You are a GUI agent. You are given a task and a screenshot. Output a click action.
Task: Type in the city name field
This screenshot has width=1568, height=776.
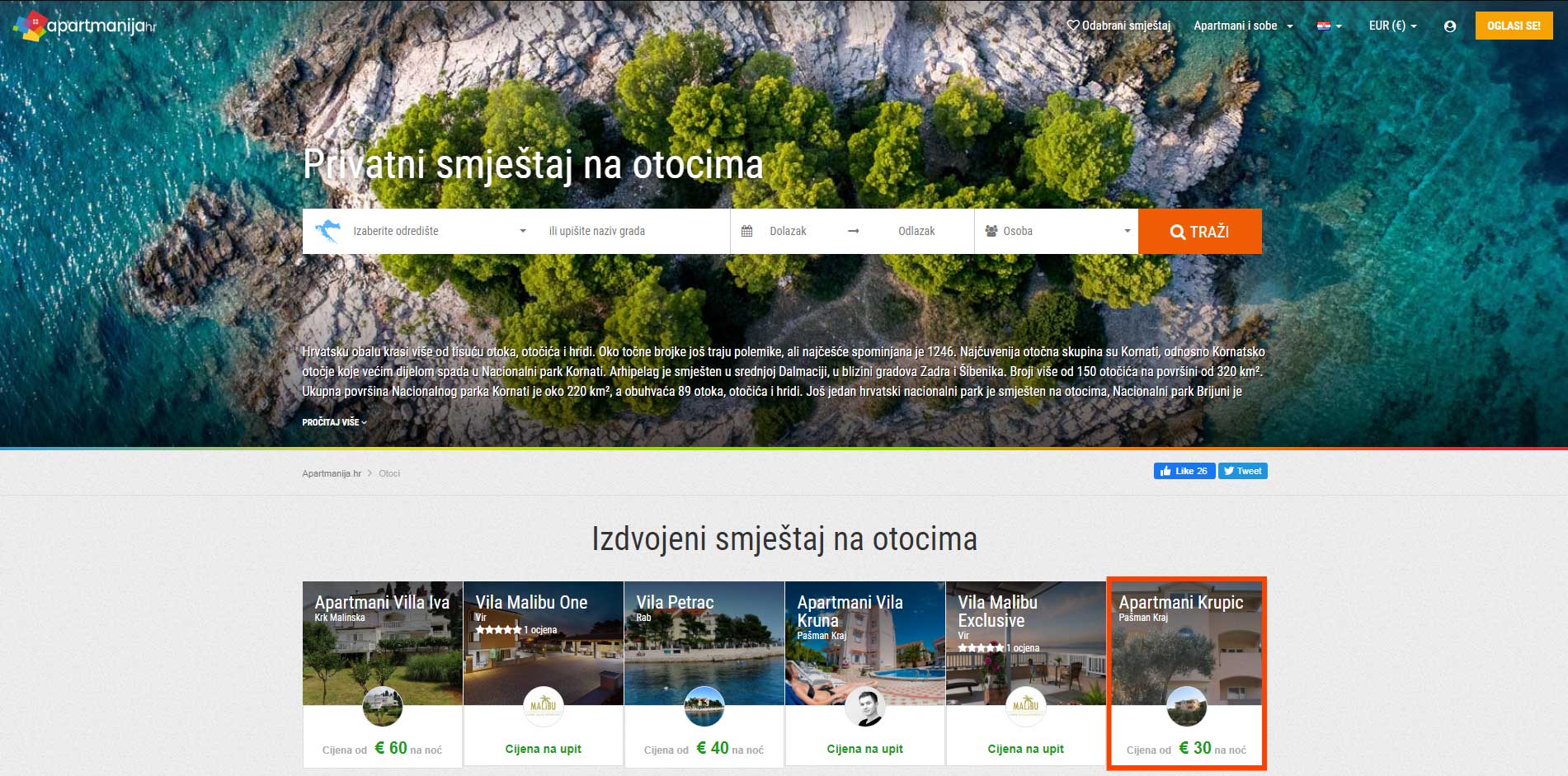pos(631,231)
